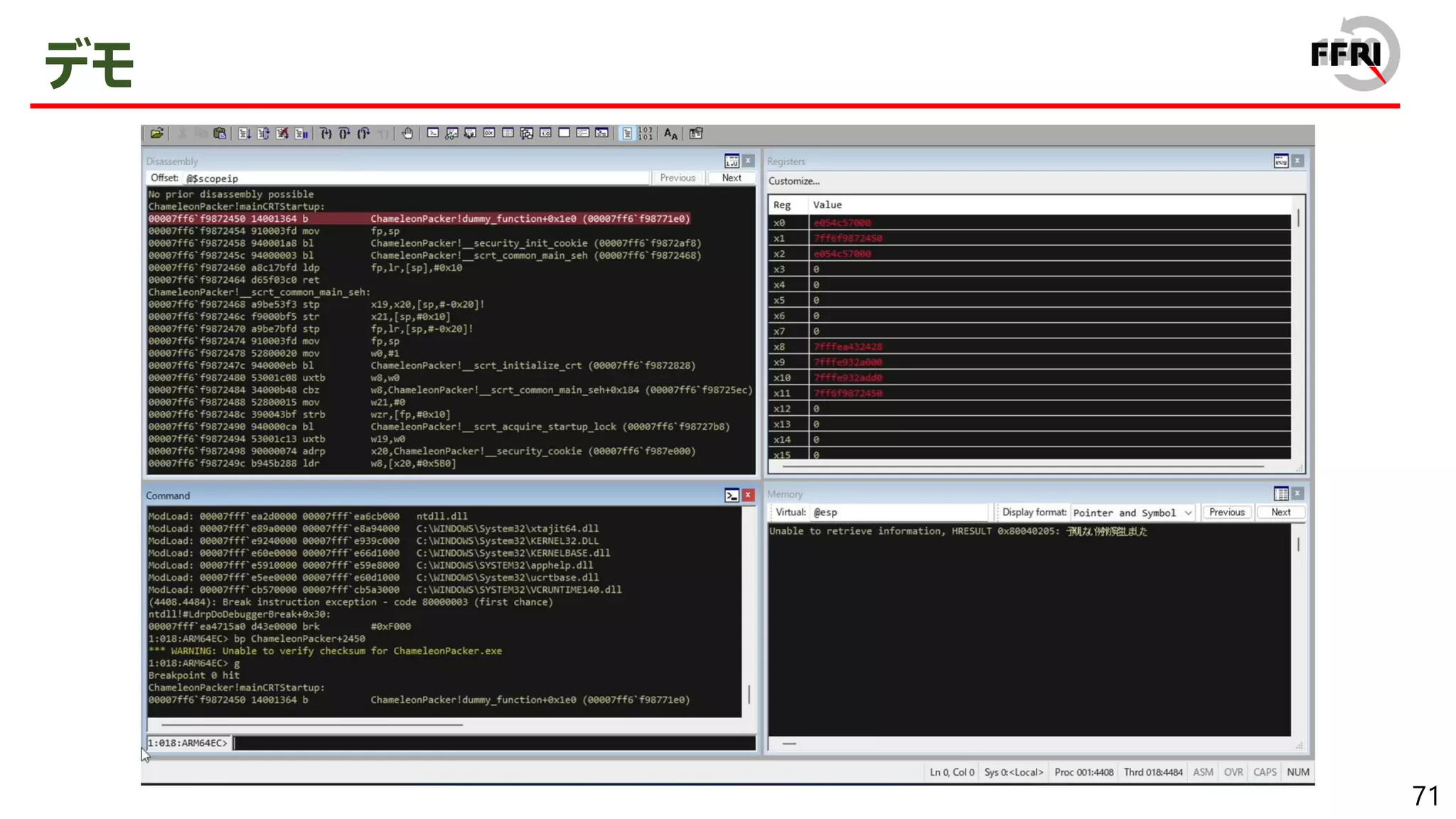This screenshot has height=819, width=1456.
Task: Open the Registers panel options menu icon
Action: pos(1280,161)
